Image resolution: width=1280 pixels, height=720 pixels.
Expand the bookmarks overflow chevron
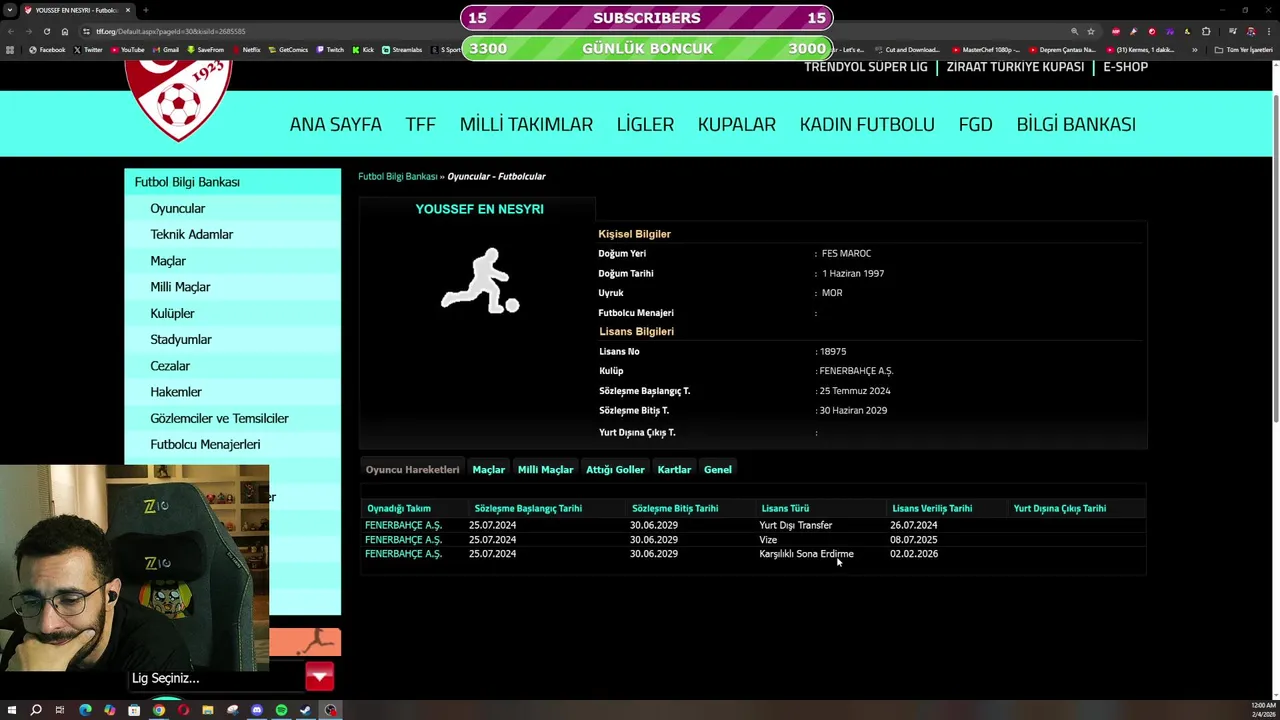pyautogui.click(x=1194, y=50)
